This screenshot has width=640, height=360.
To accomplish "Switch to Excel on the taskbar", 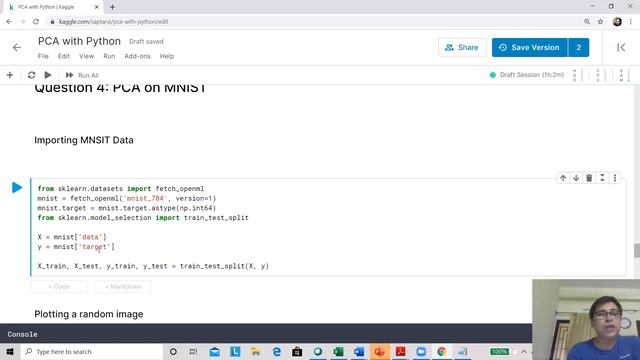I will [x=338, y=351].
